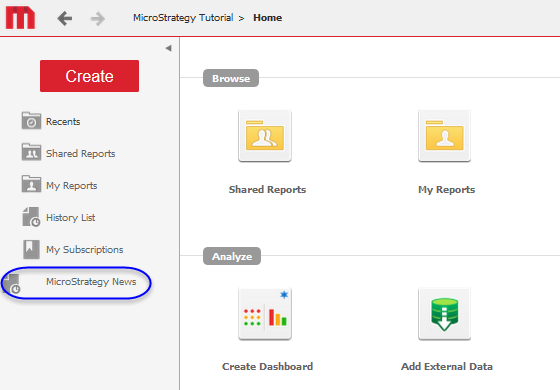560x390 pixels.
Task: Open the Recents folder icon in sidebar
Action: pyautogui.click(x=31, y=121)
